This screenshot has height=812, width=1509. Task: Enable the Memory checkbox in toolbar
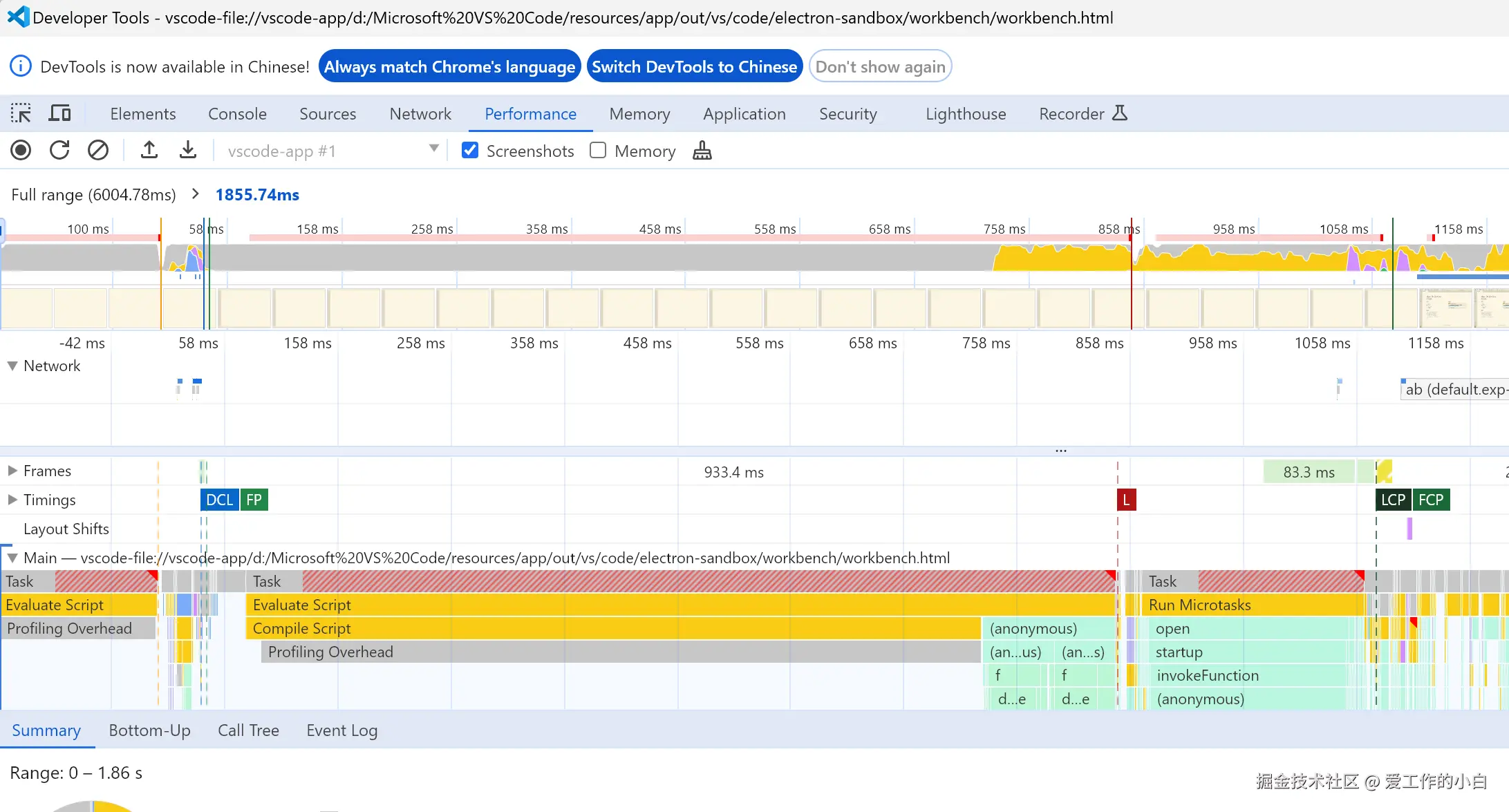coord(598,151)
